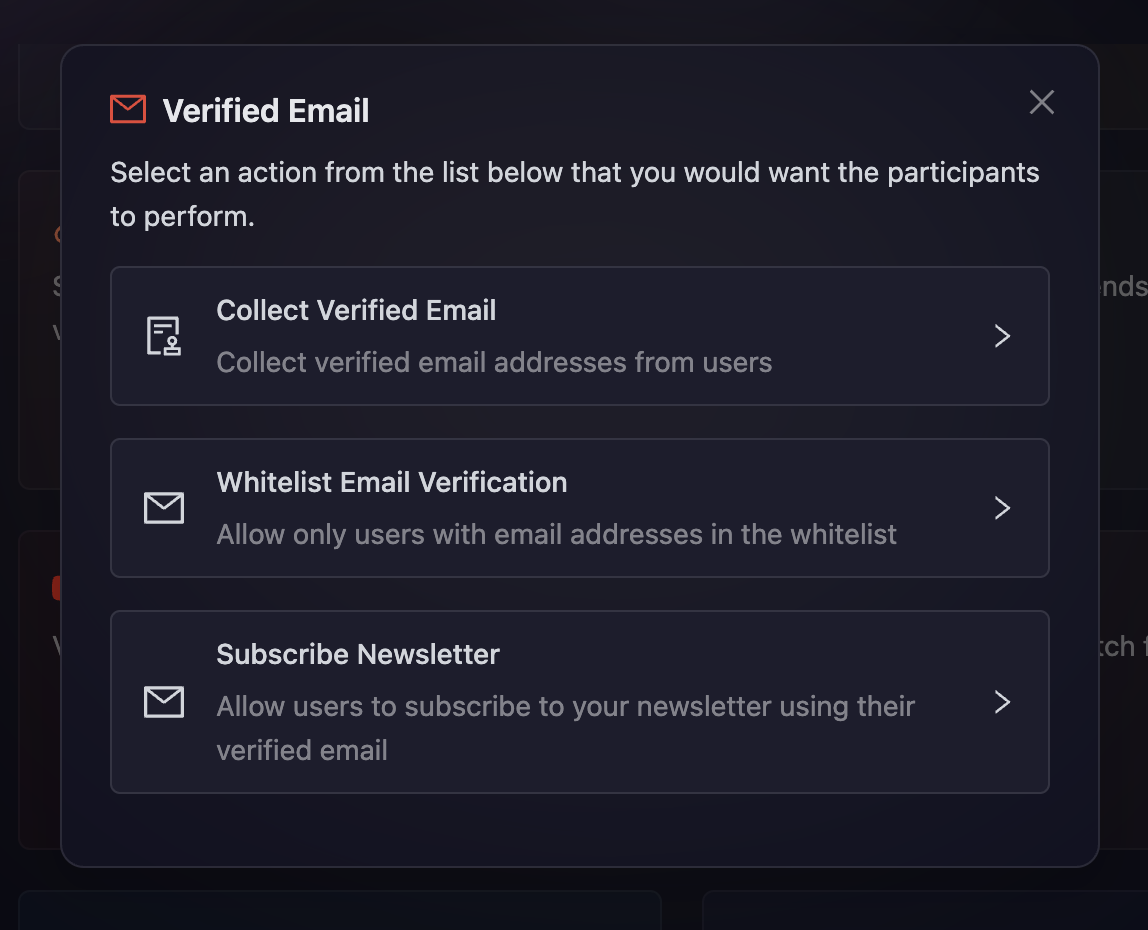The width and height of the screenshot is (1148, 930).
Task: Click the envelope icon on Whitelist Email Verification
Action: pos(163,508)
